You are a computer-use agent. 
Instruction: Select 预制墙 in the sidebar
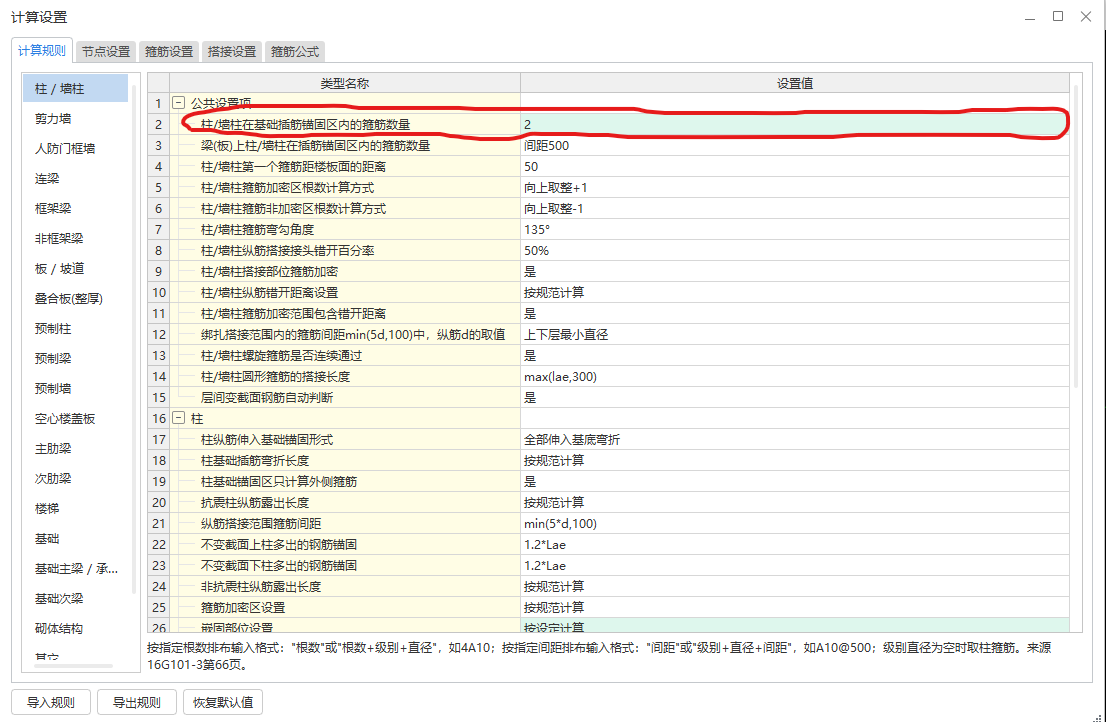75,388
